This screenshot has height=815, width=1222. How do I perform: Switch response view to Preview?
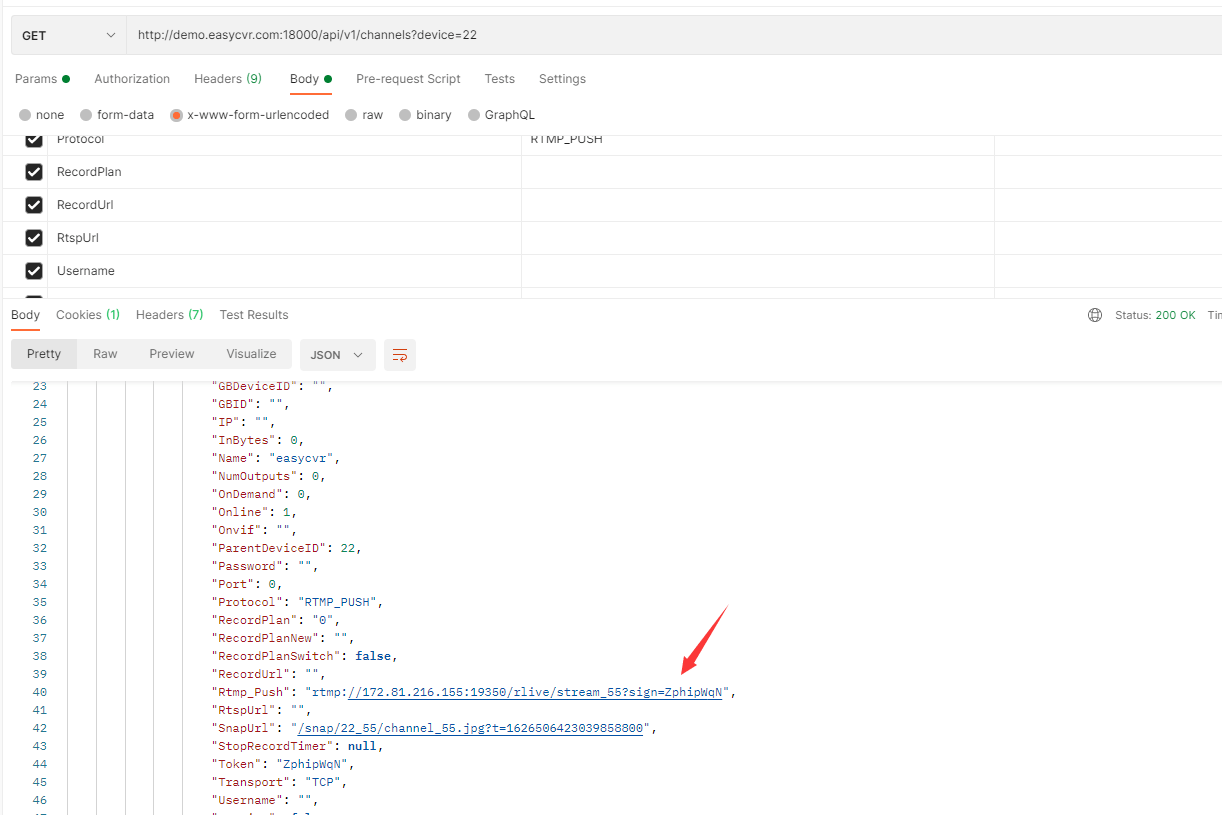pyautogui.click(x=172, y=354)
